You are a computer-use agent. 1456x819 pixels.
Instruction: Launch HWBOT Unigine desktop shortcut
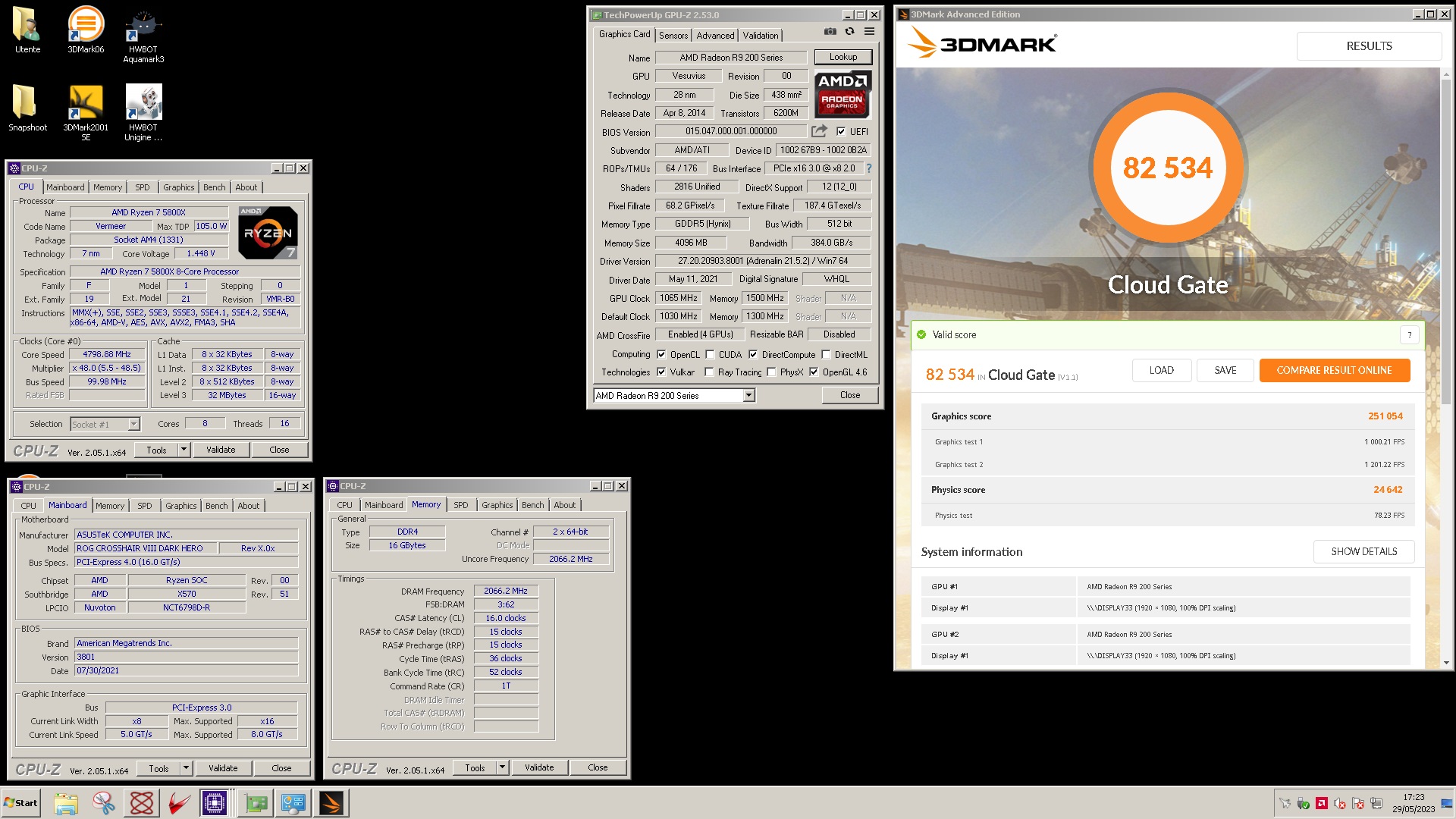click(x=143, y=112)
